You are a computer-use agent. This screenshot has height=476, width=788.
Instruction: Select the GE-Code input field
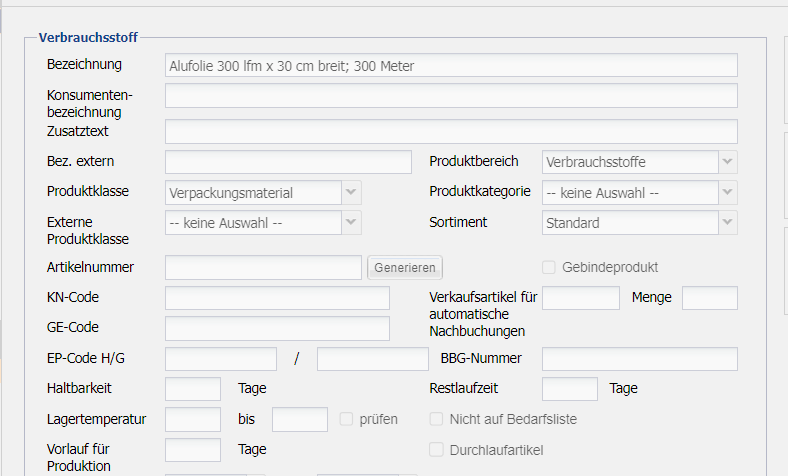277,328
